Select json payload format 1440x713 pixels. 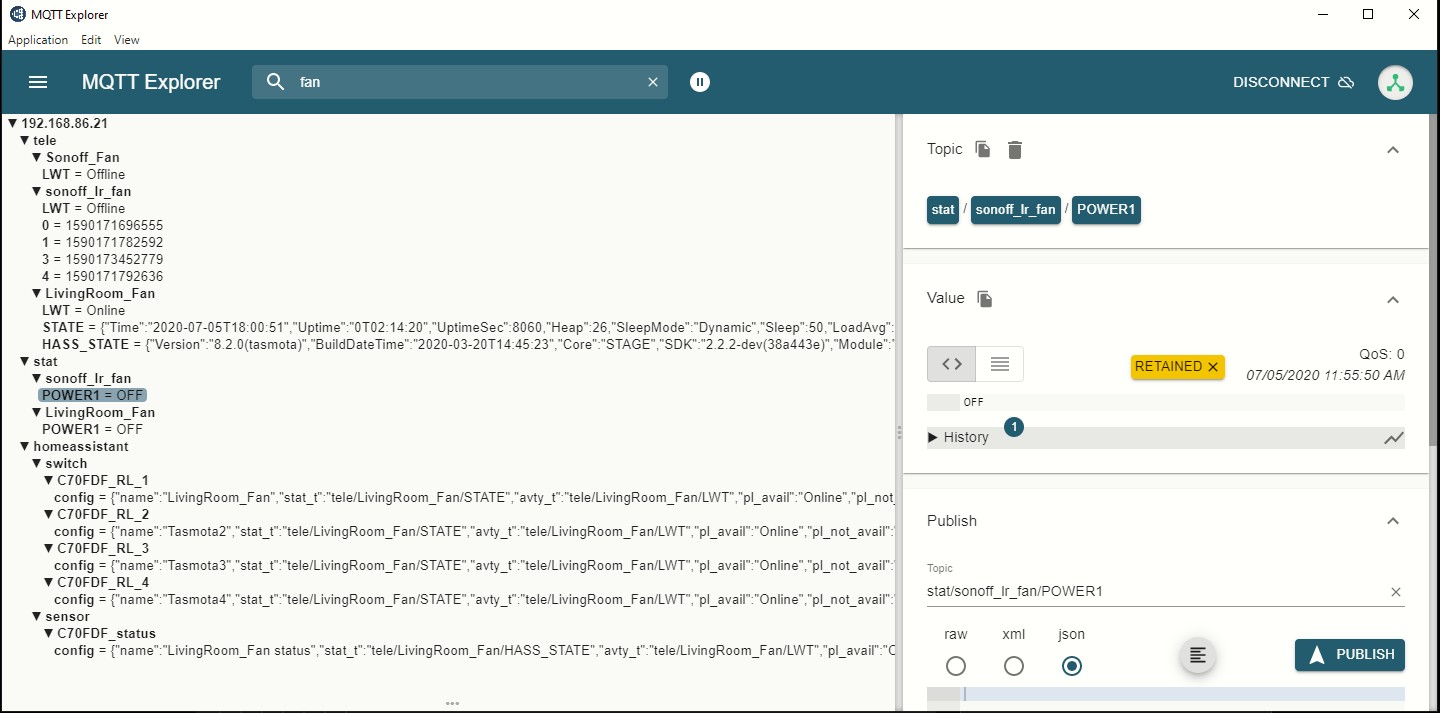click(1072, 666)
